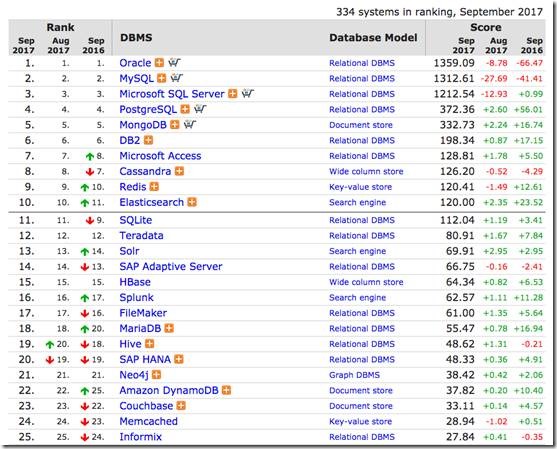557x449 pixels.
Task: Click Search engine link in Elasticsearch row
Action: coord(357,202)
